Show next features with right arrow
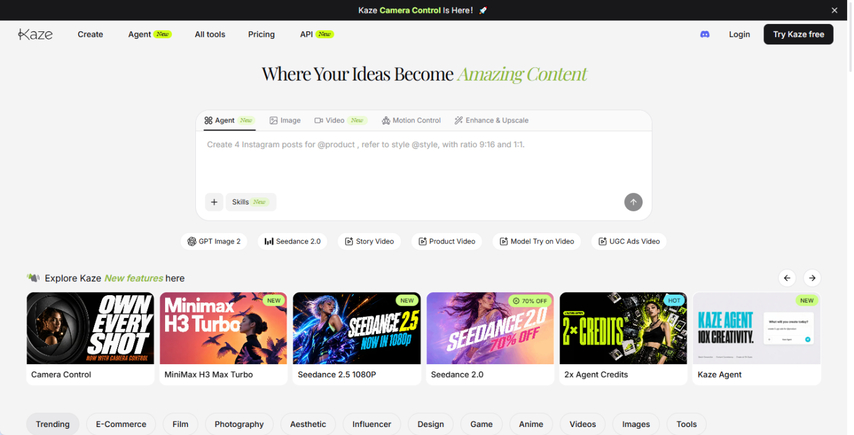 (x=812, y=278)
